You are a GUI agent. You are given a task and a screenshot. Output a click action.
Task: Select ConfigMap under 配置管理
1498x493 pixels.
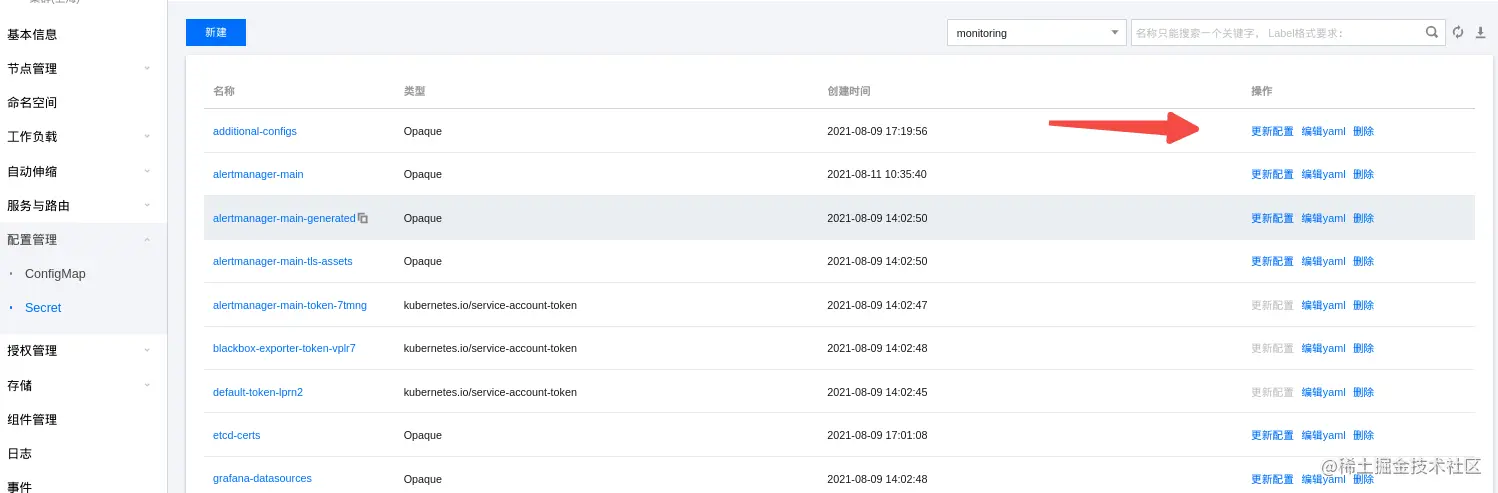point(55,274)
